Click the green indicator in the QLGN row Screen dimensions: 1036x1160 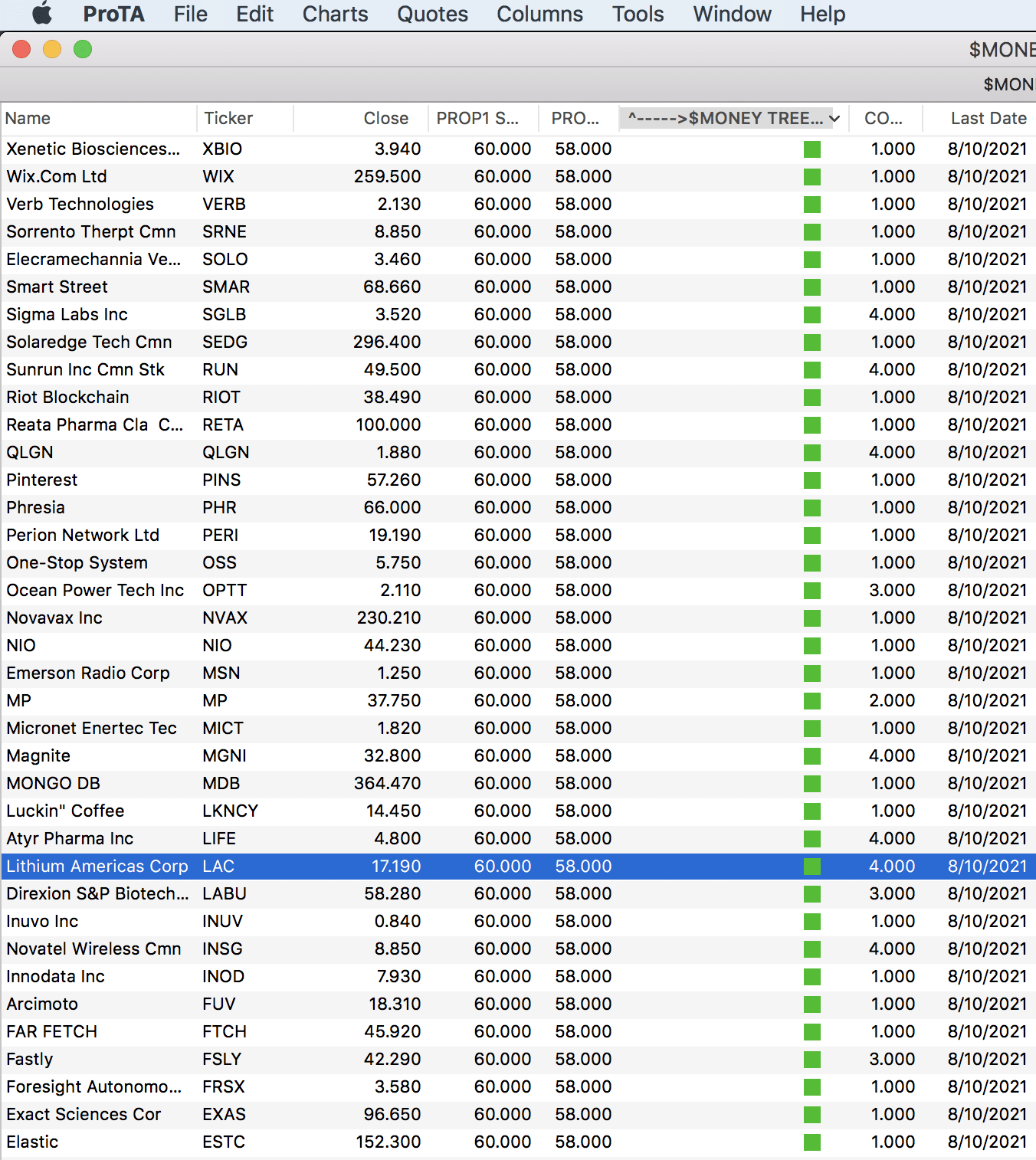pyautogui.click(x=812, y=453)
